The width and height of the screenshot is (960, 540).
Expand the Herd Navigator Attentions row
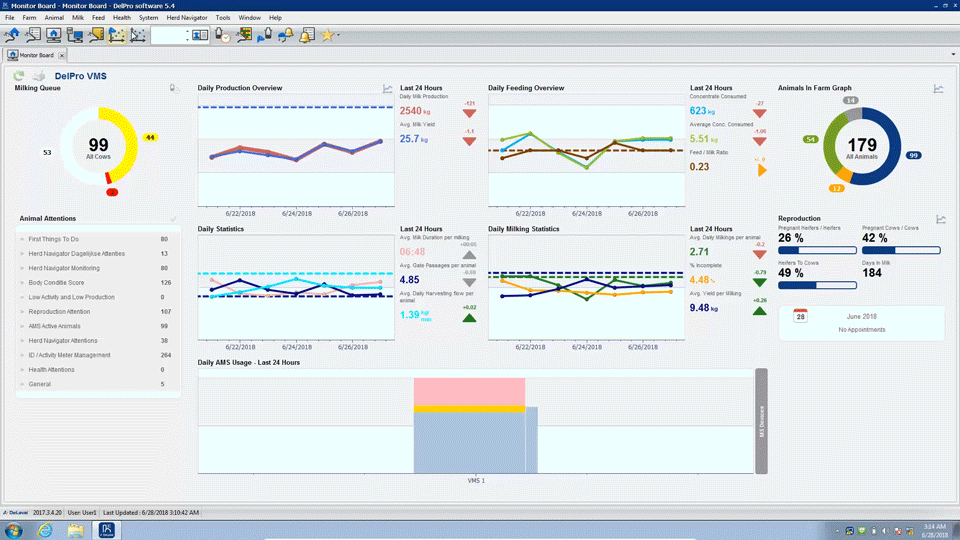coord(22,341)
